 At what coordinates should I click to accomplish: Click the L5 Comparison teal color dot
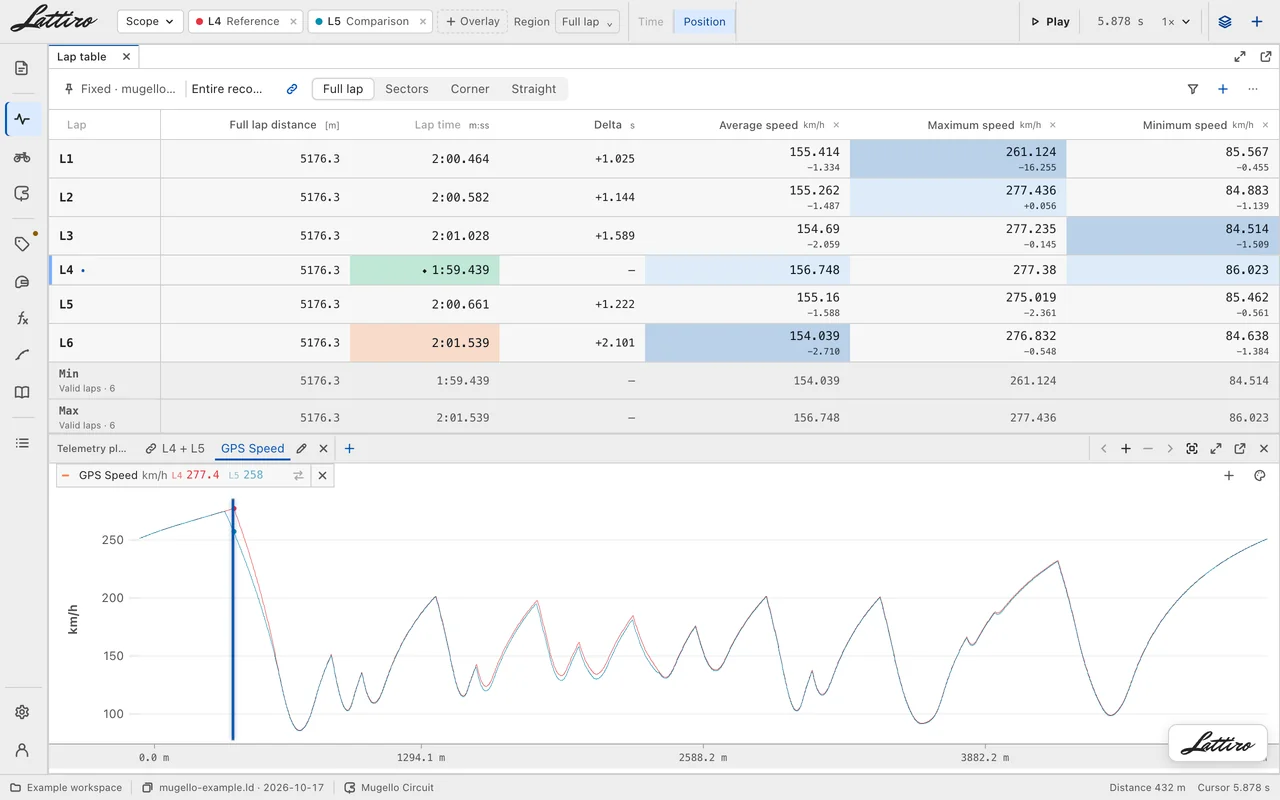(318, 21)
